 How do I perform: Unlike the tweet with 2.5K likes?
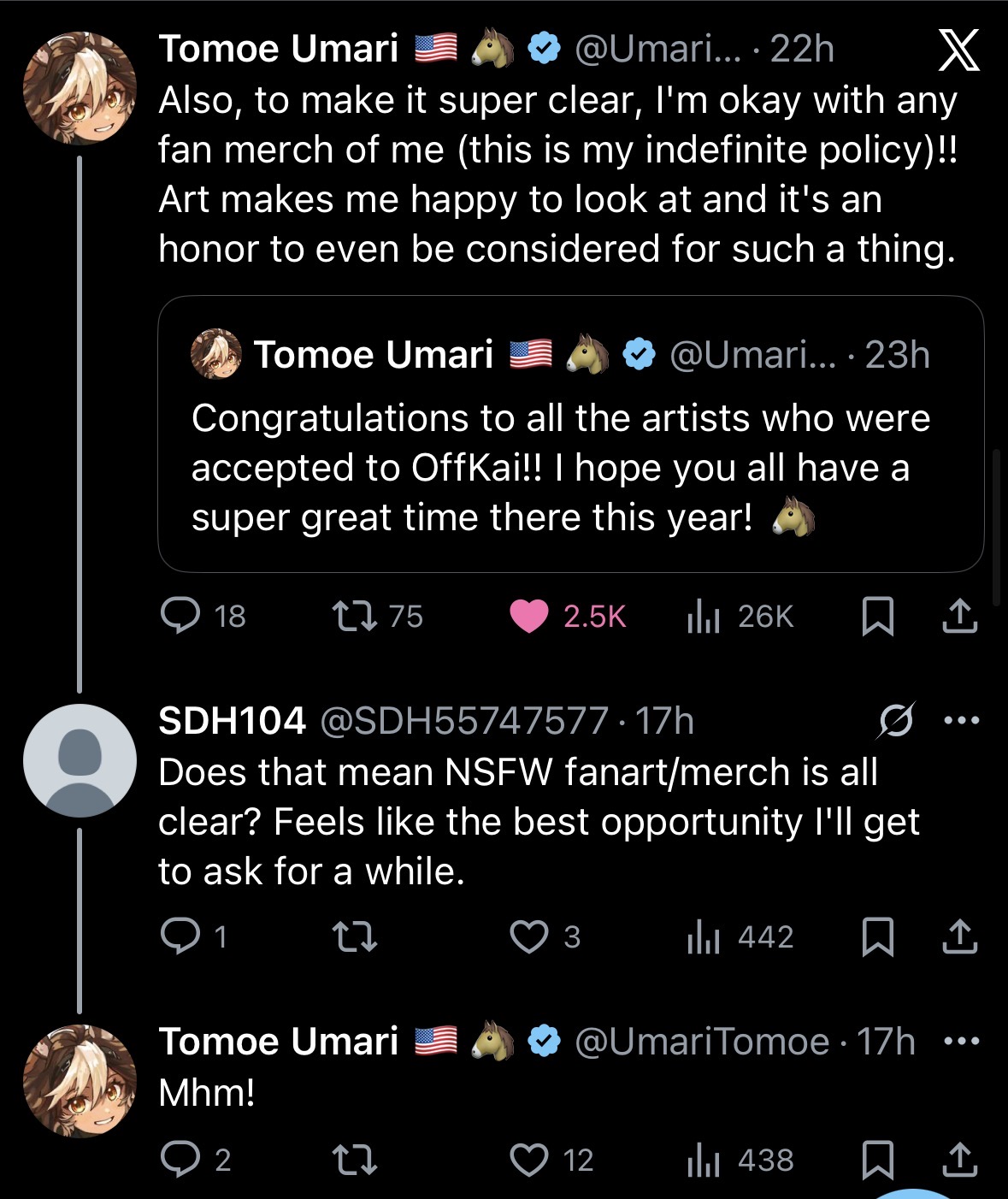pyautogui.click(x=529, y=616)
